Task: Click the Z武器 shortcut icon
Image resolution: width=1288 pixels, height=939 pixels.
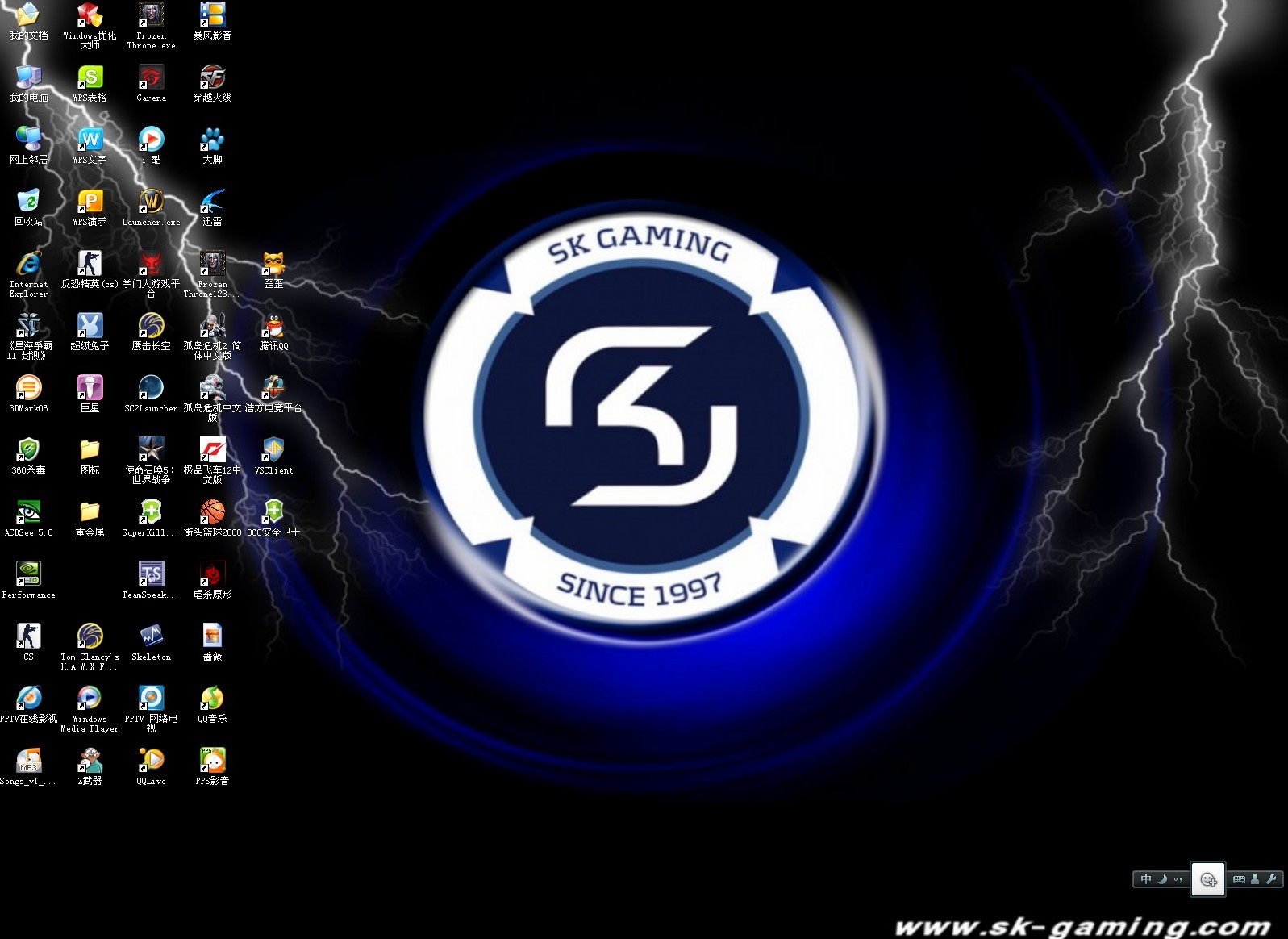Action: coord(90,761)
